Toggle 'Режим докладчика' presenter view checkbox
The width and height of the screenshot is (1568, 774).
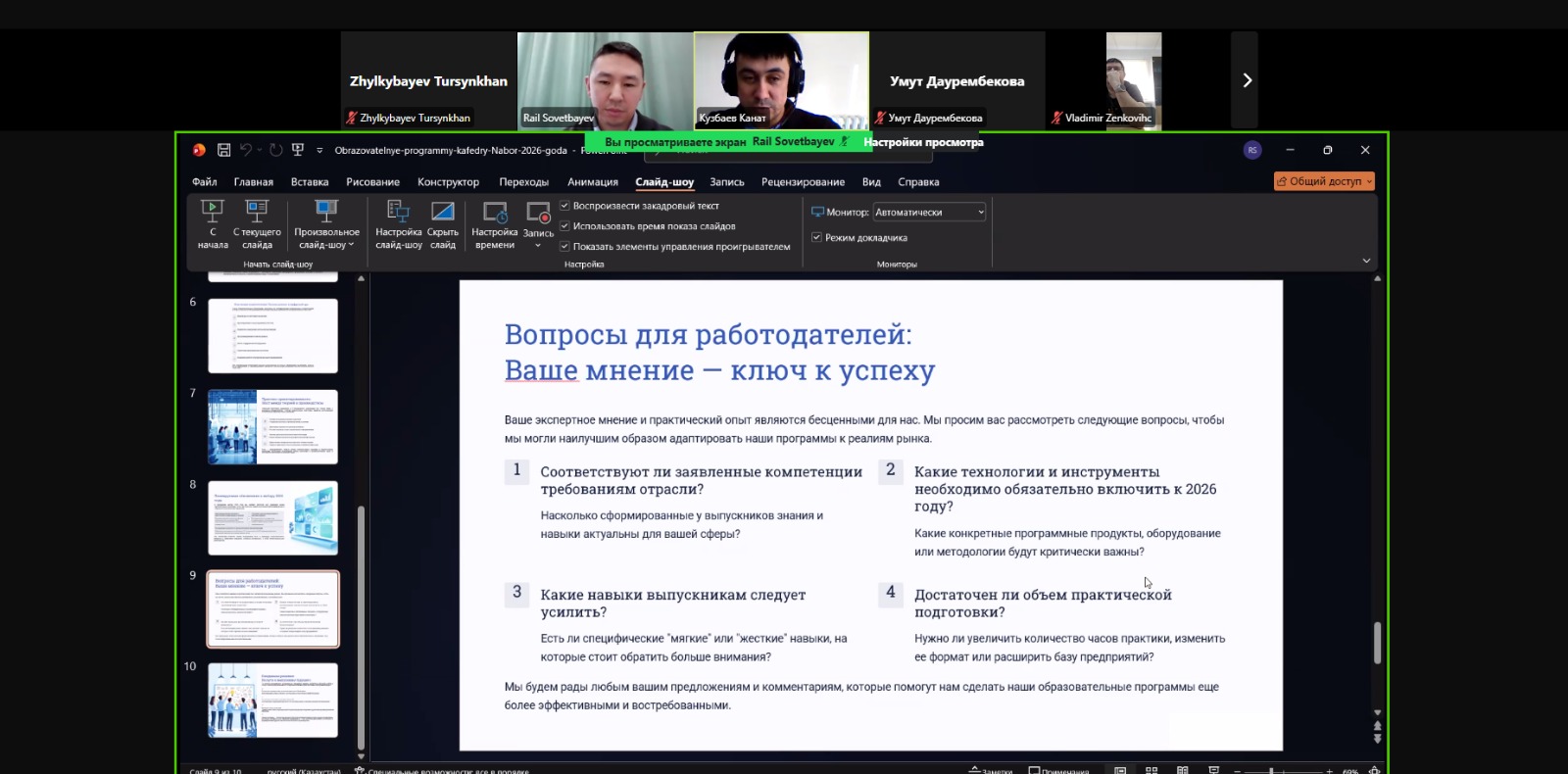[816, 237]
